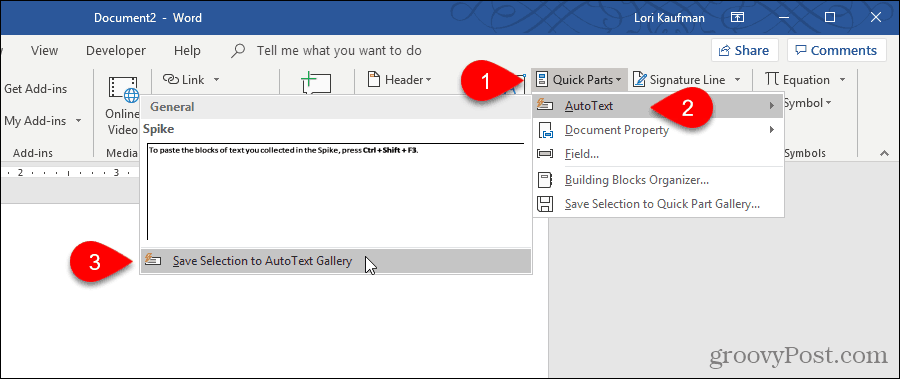Switch to the Help tab
The width and height of the screenshot is (900, 379).
187,51
